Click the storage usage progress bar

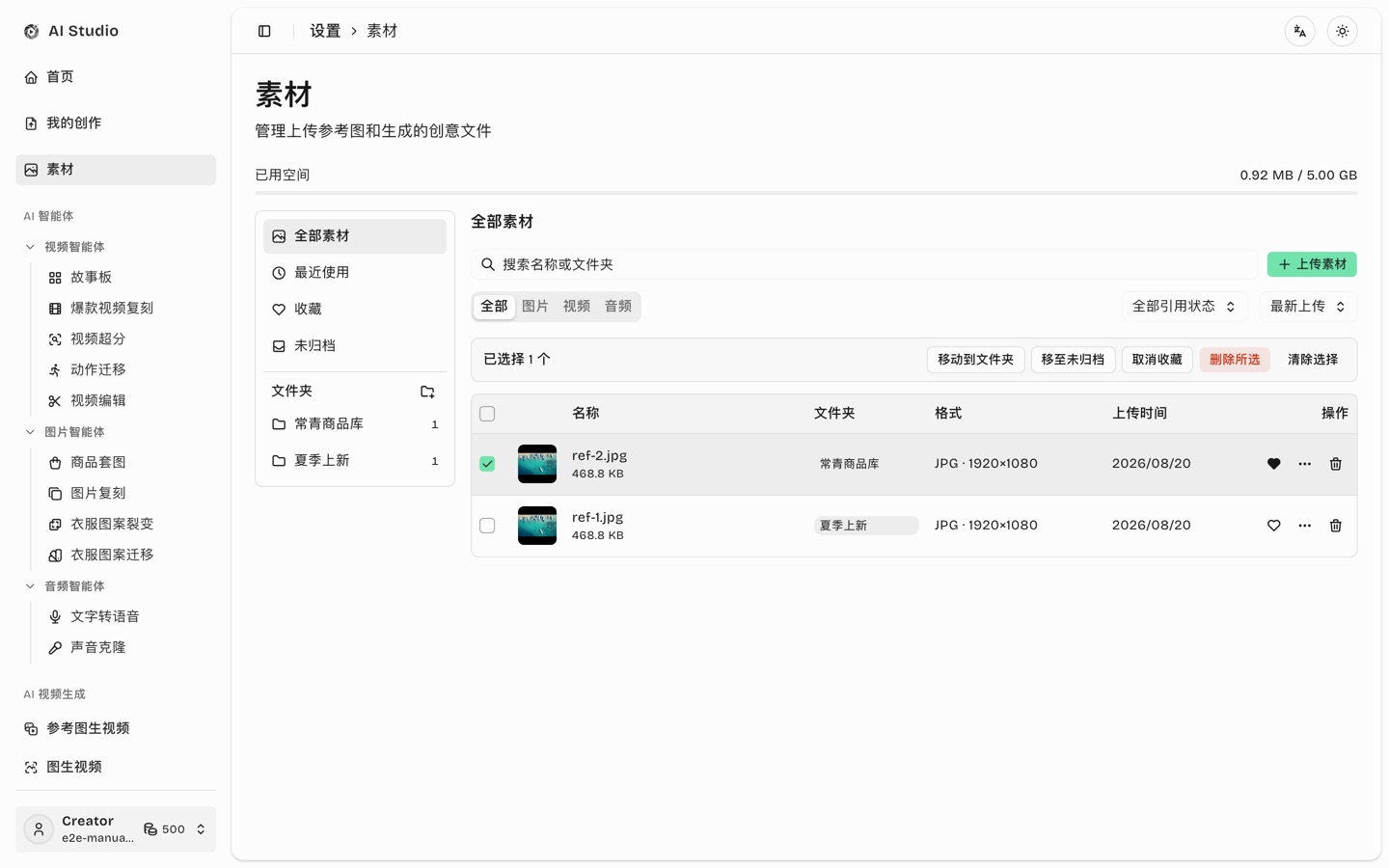pyautogui.click(x=805, y=193)
